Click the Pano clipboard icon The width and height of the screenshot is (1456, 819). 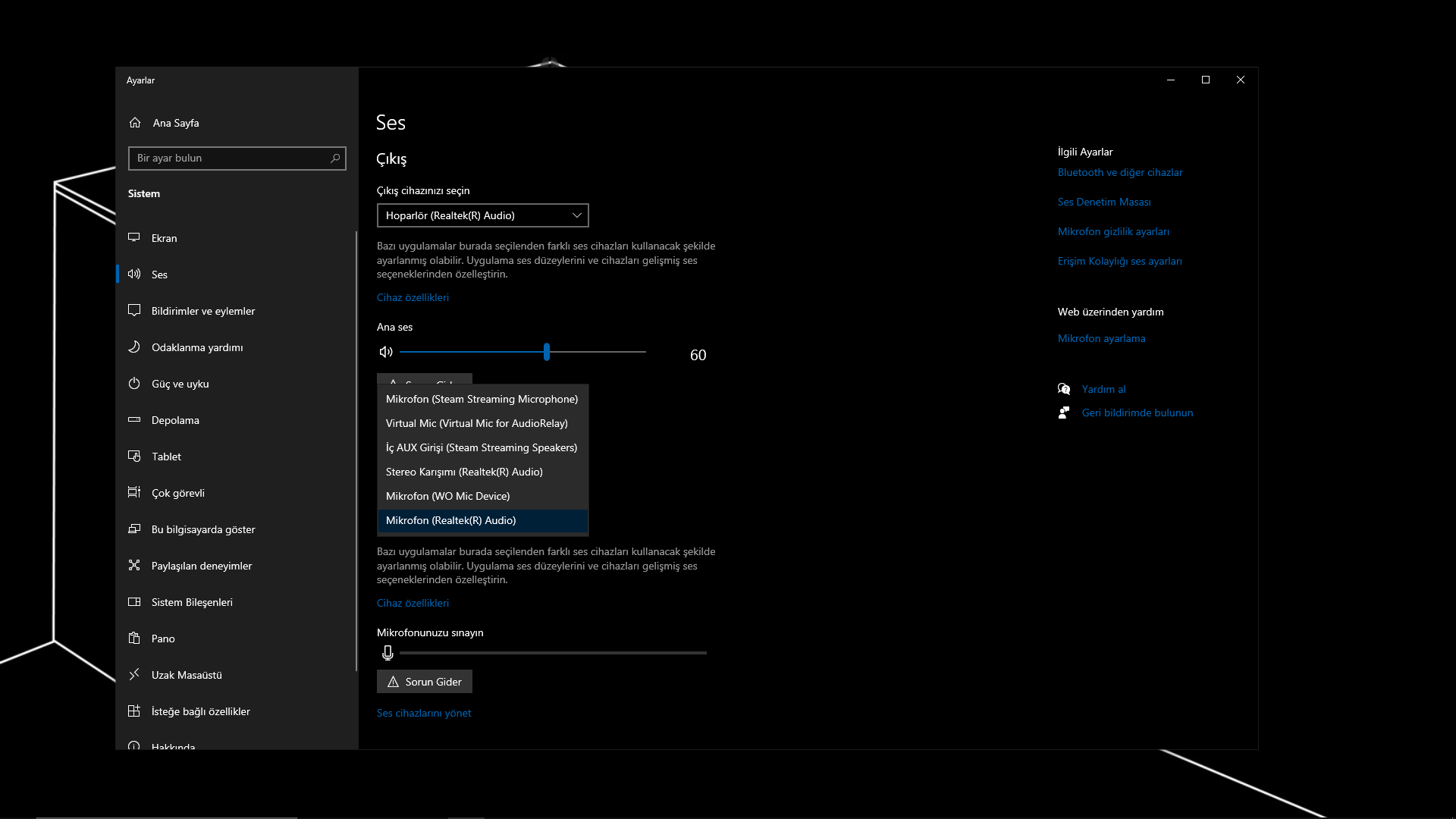(134, 639)
